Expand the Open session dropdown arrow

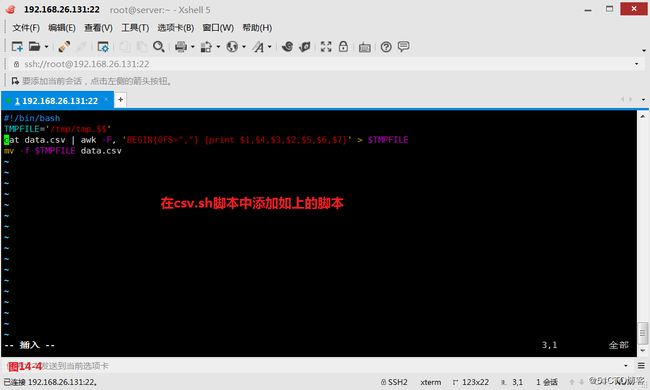coord(46,46)
